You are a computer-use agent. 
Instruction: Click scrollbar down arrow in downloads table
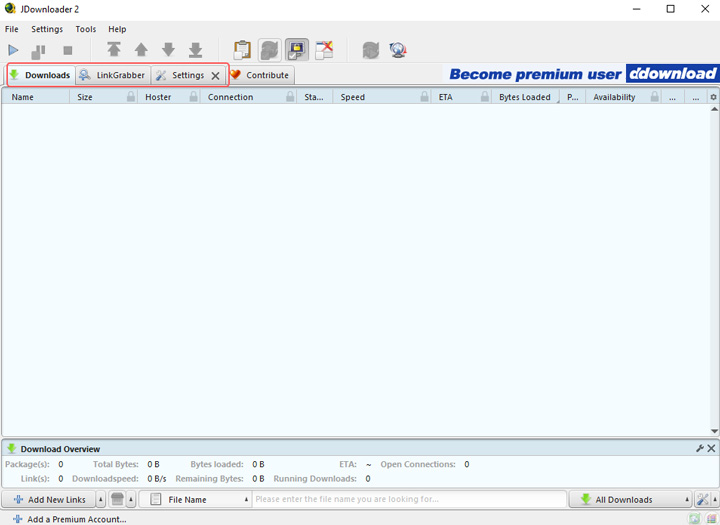click(714, 431)
